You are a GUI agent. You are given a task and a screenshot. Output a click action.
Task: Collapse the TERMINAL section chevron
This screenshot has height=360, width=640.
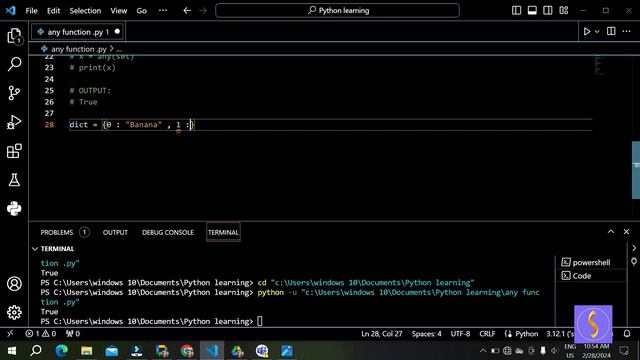(35, 249)
